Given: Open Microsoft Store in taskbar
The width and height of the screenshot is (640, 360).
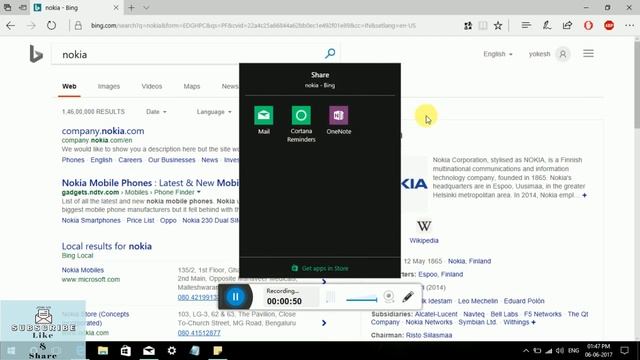Looking at the screenshot, I should tap(126, 351).
